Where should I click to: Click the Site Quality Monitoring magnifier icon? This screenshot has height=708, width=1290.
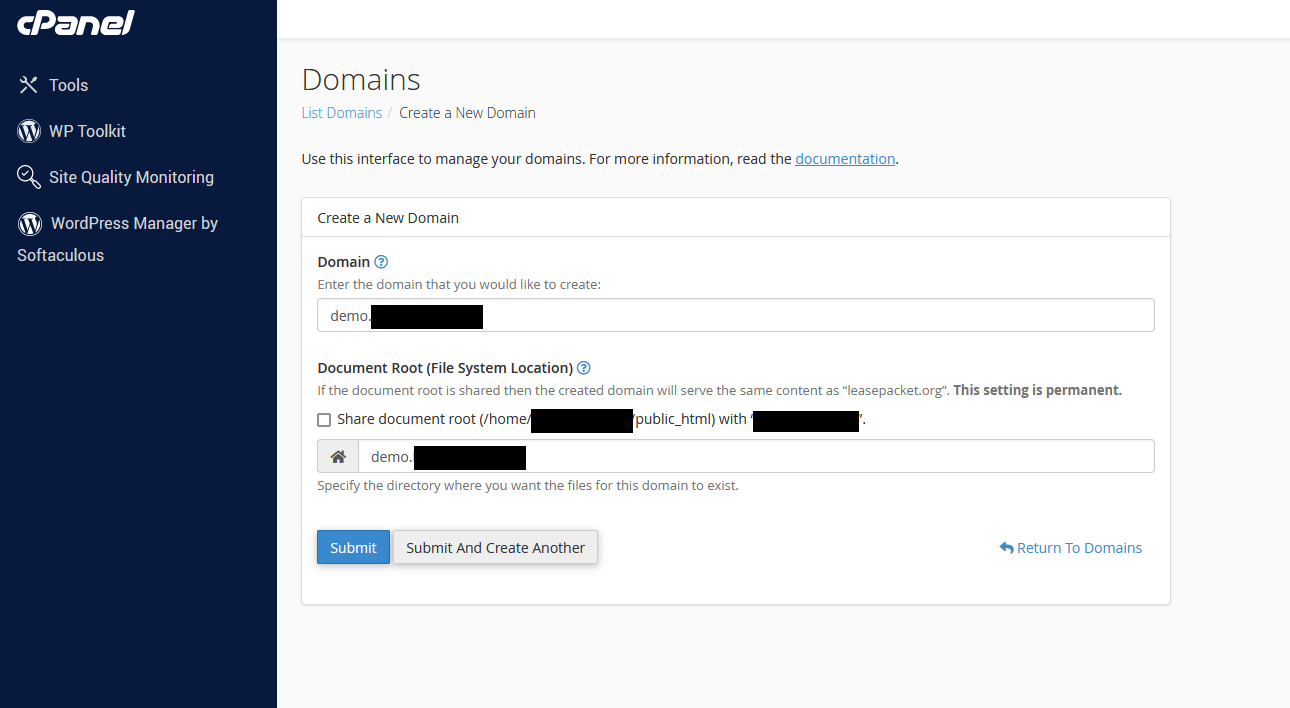29,177
